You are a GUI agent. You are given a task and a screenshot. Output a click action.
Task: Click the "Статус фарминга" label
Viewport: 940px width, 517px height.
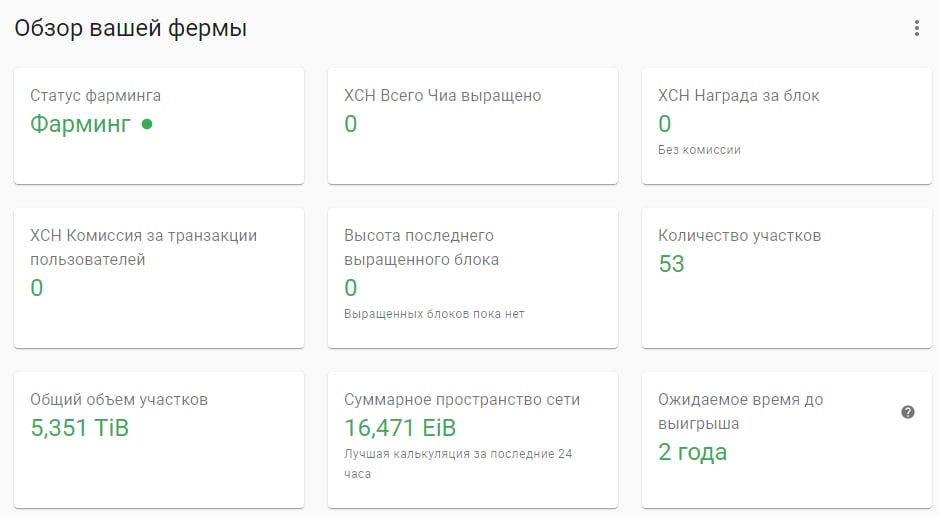coord(95,95)
